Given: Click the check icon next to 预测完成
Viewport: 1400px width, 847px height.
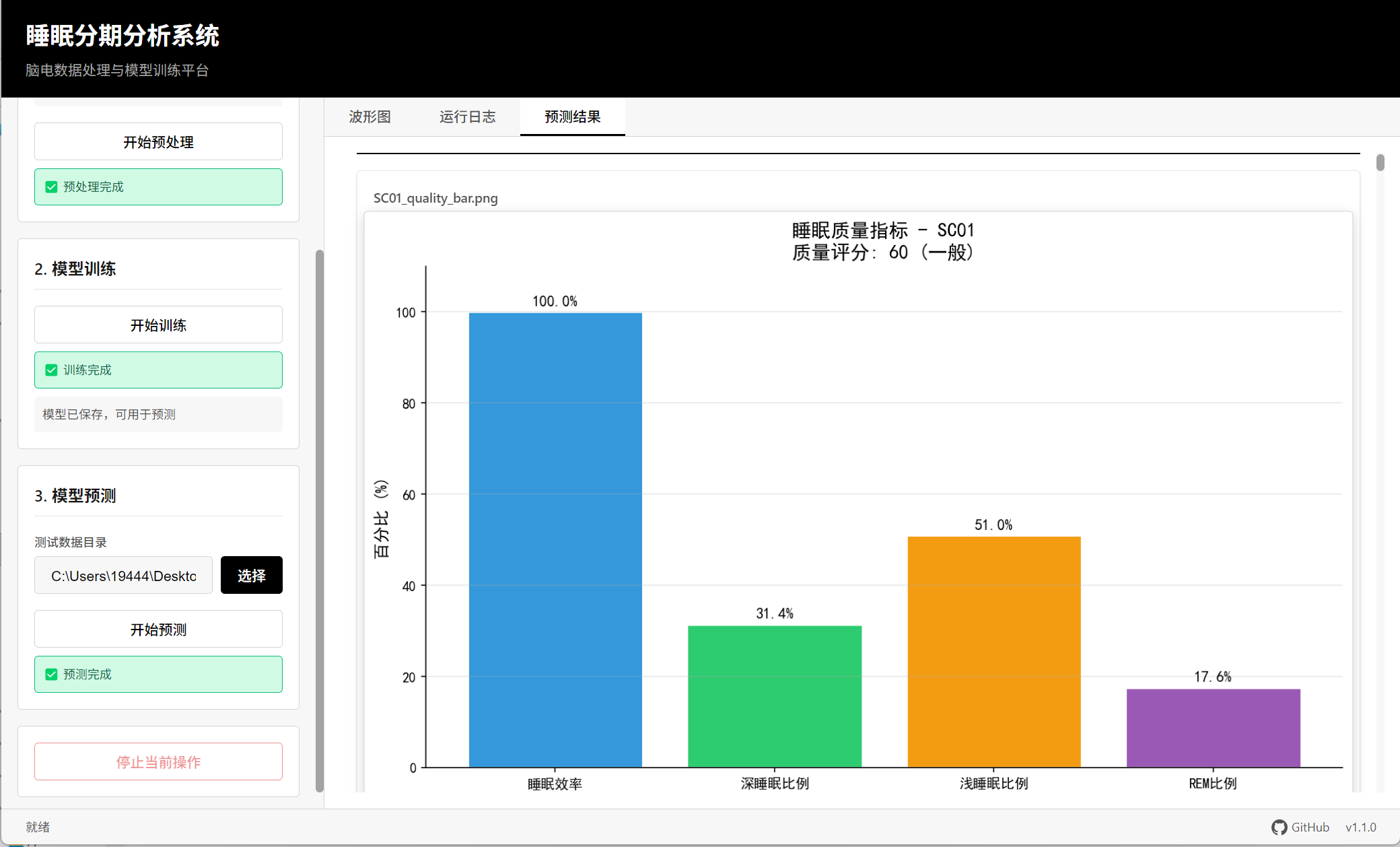Looking at the screenshot, I should pos(51,675).
